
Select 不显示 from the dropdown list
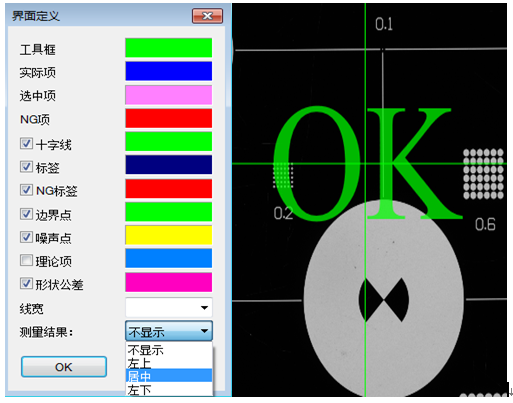pyautogui.click(x=169, y=350)
